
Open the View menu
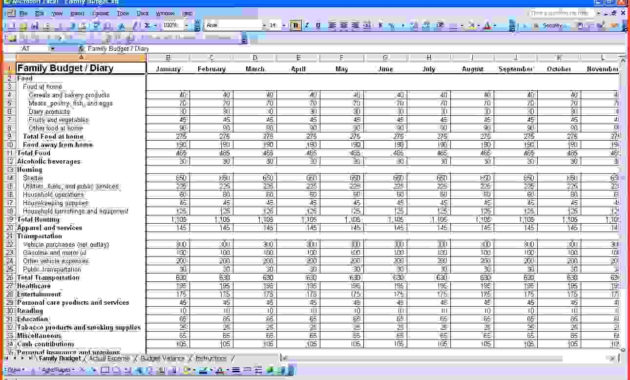[x=57, y=14]
